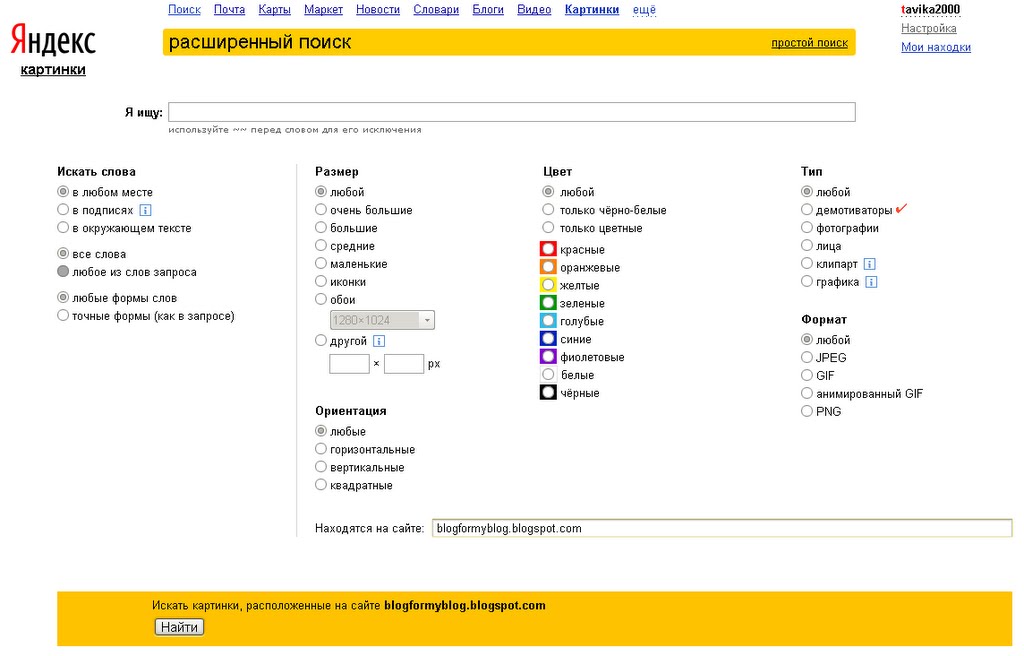Go to 'Поиск' in top navigation
The height and width of the screenshot is (656, 1024).
tap(184, 10)
